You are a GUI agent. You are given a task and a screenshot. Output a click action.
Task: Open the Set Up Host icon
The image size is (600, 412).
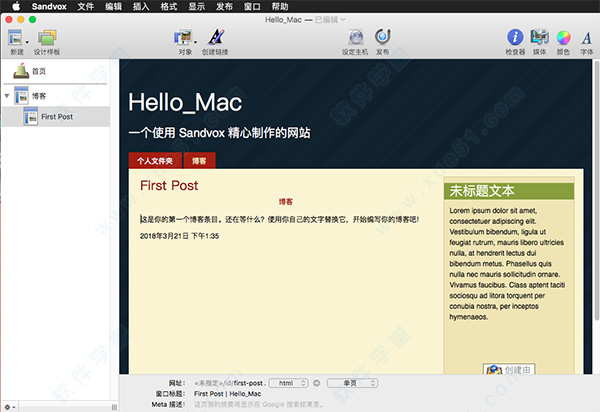356,37
